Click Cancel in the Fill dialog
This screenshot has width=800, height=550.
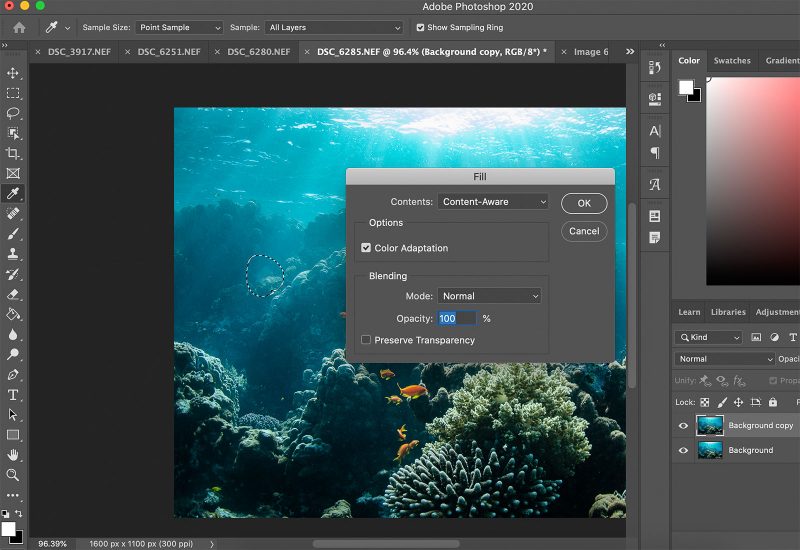[584, 231]
